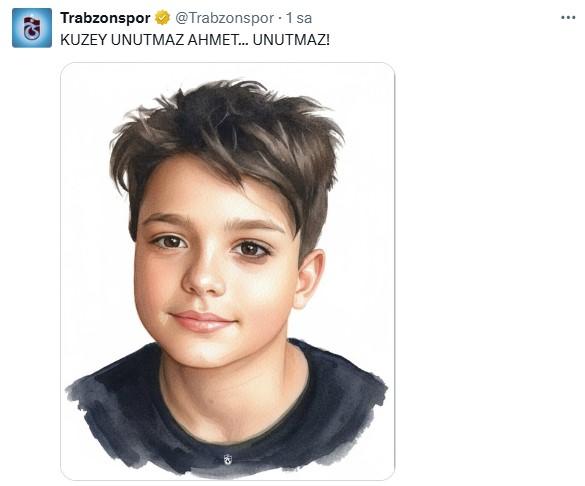This screenshot has height=486, width=585.
Task: Open the attached watercolor portrait image
Action: pyautogui.click(x=228, y=271)
